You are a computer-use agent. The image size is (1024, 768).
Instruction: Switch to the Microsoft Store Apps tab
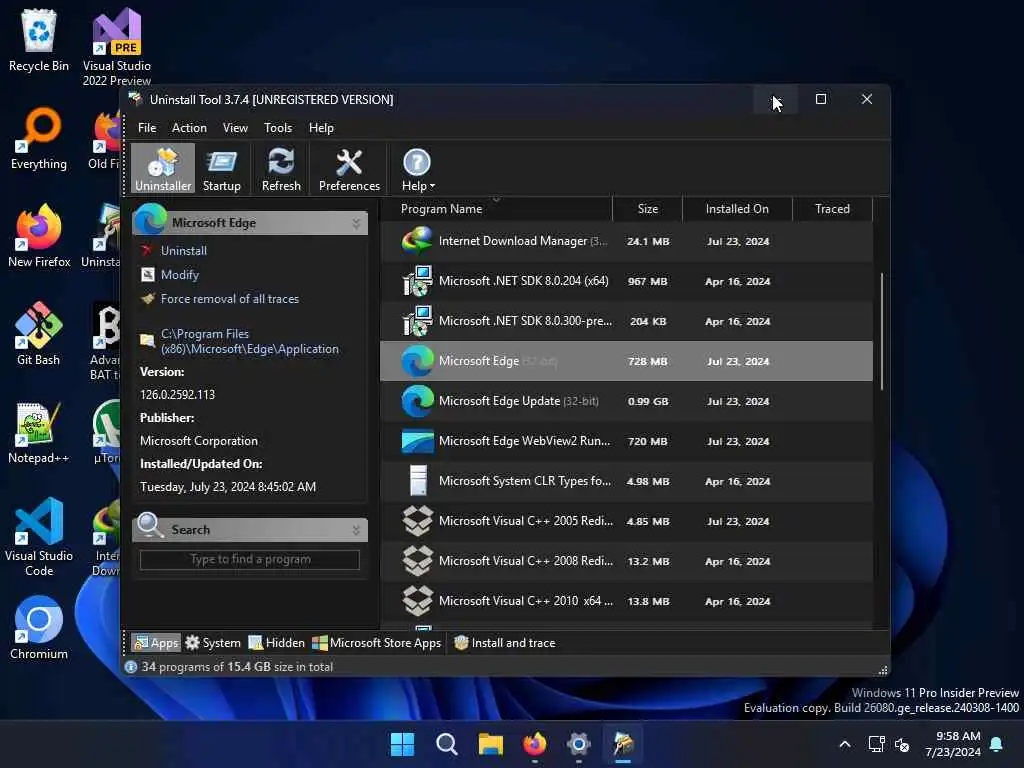pos(377,643)
